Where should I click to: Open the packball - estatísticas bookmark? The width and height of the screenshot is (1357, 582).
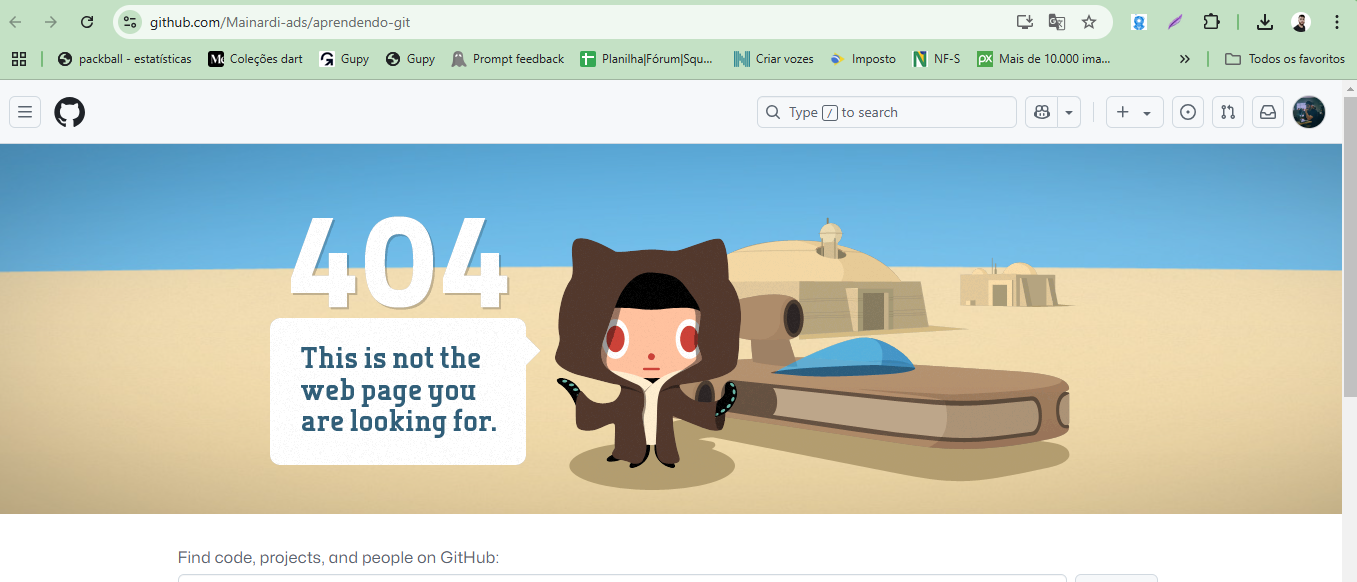pos(125,59)
